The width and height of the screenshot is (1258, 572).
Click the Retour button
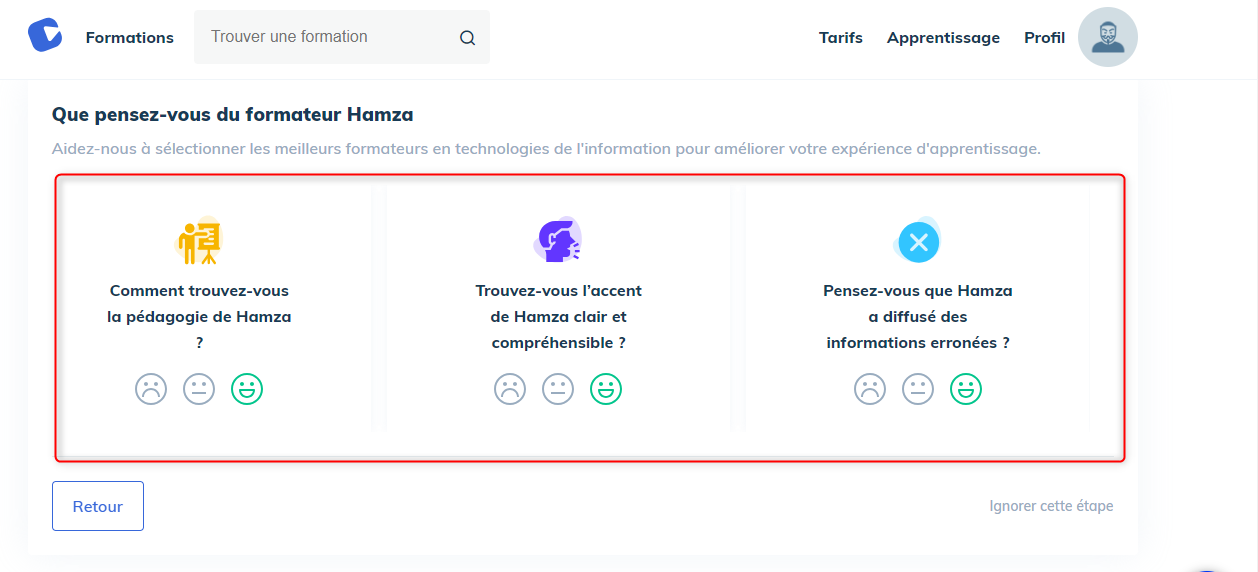pyautogui.click(x=98, y=506)
